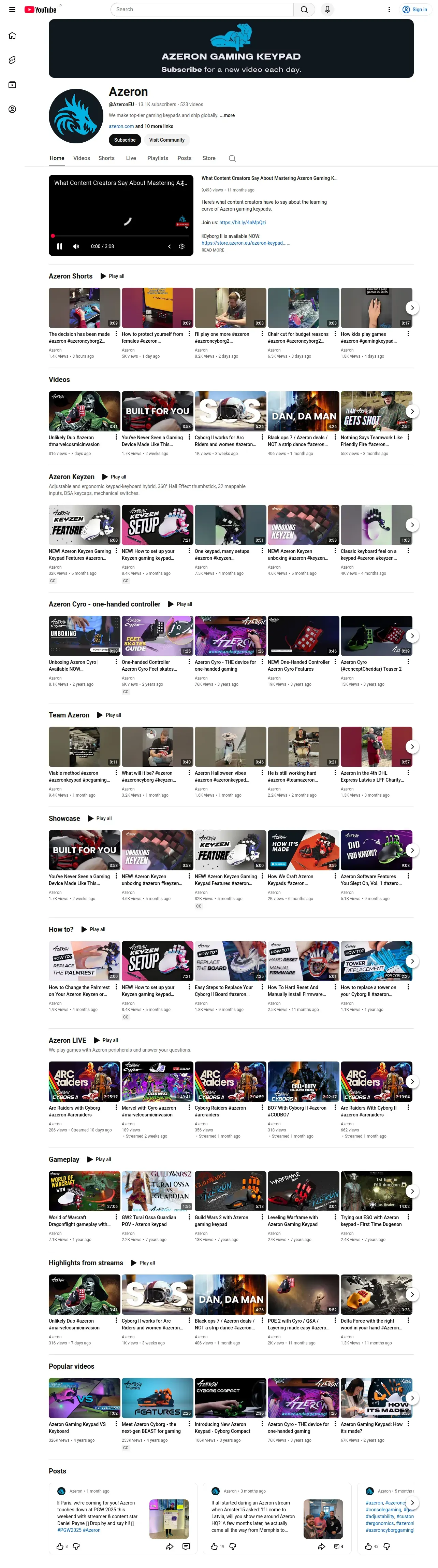Subscribe to the Azeron channel
438x1568 pixels.
(x=125, y=140)
